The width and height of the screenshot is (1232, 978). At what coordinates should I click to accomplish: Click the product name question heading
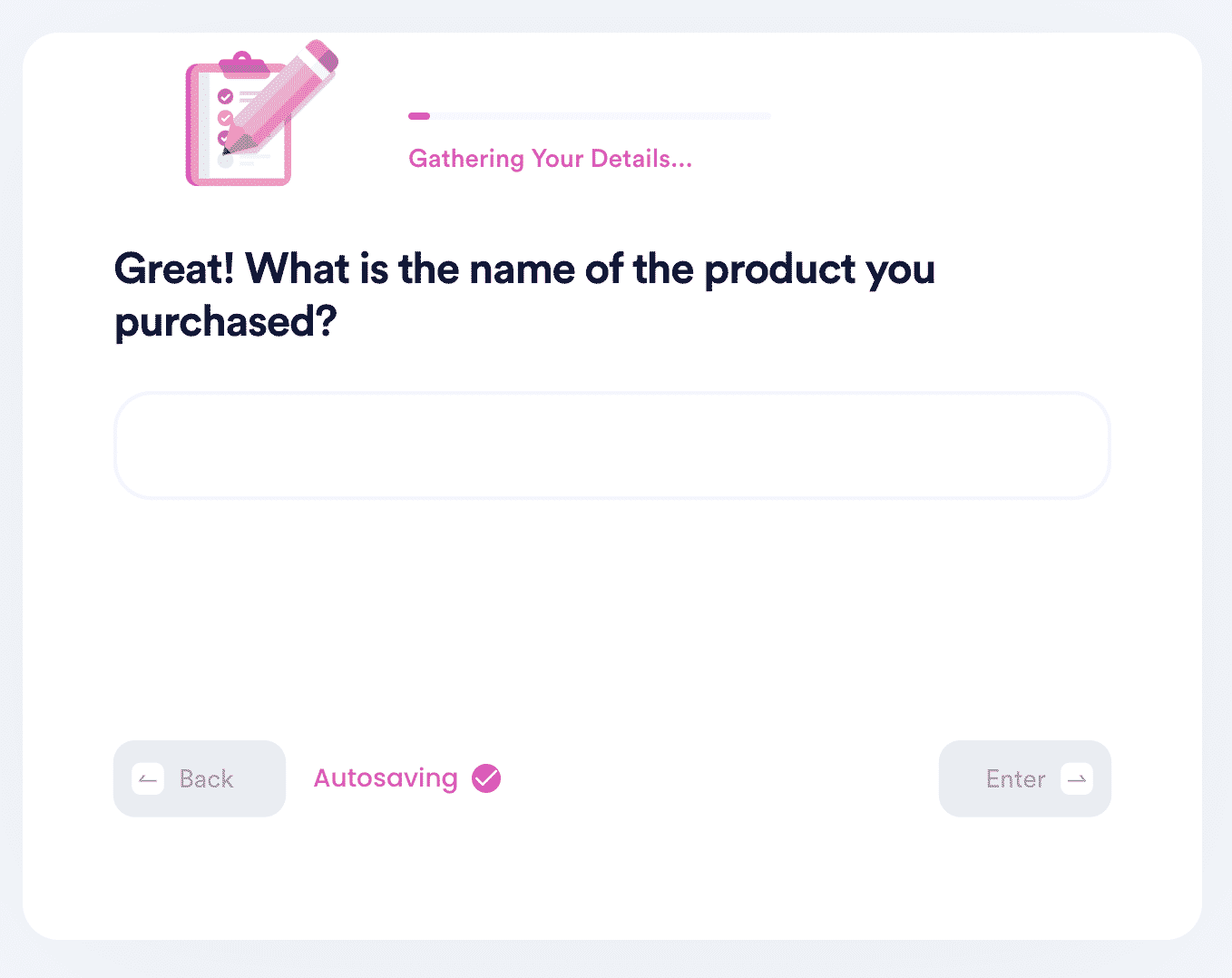524,295
